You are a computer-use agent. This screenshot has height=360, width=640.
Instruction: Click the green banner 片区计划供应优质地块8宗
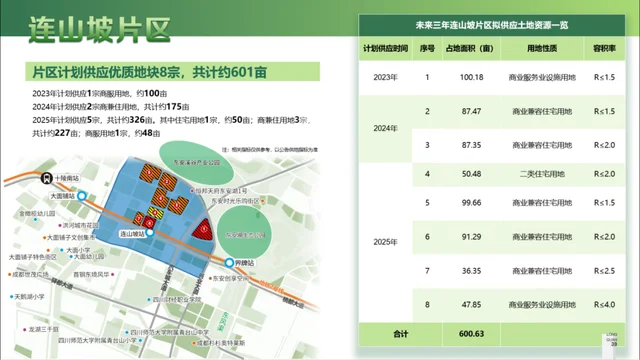coord(173,72)
